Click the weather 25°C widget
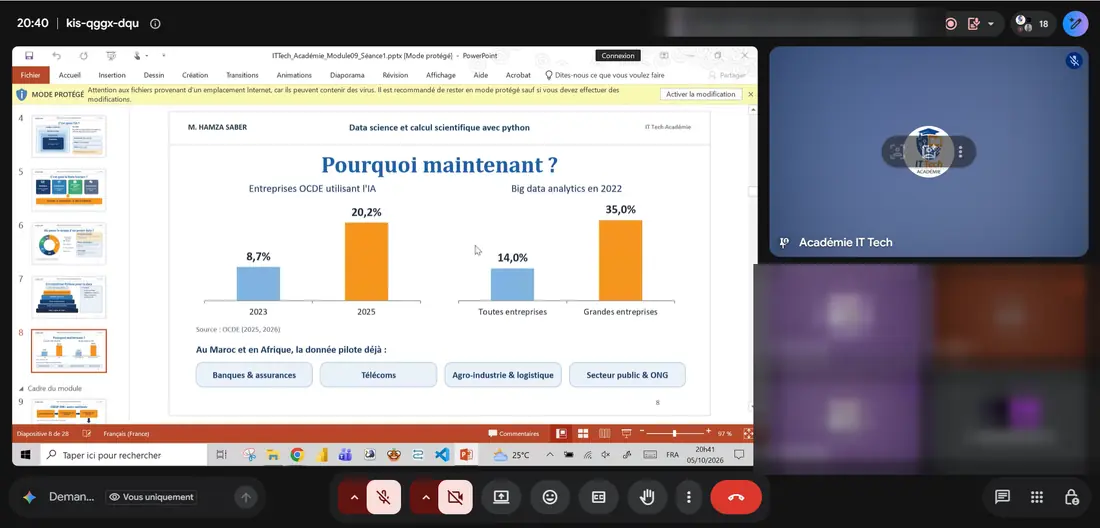1100x528 pixels. (x=511, y=455)
